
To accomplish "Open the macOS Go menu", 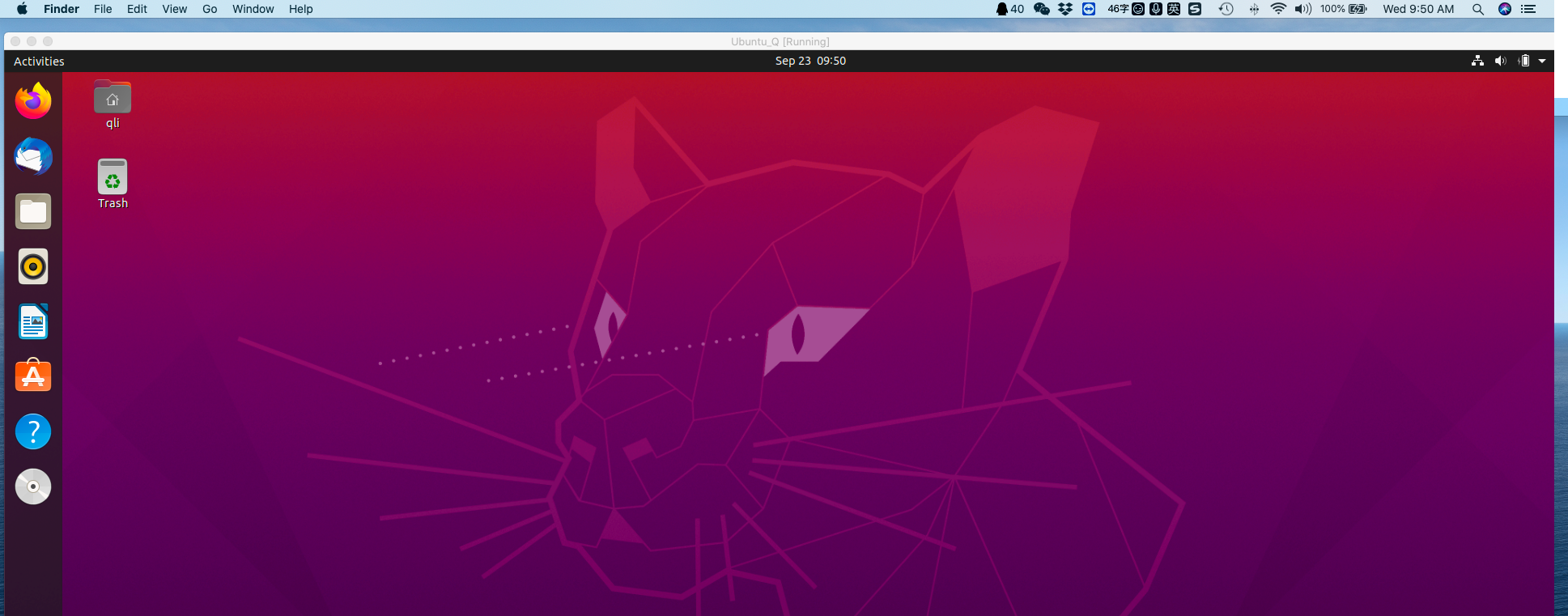I will tap(210, 9).
